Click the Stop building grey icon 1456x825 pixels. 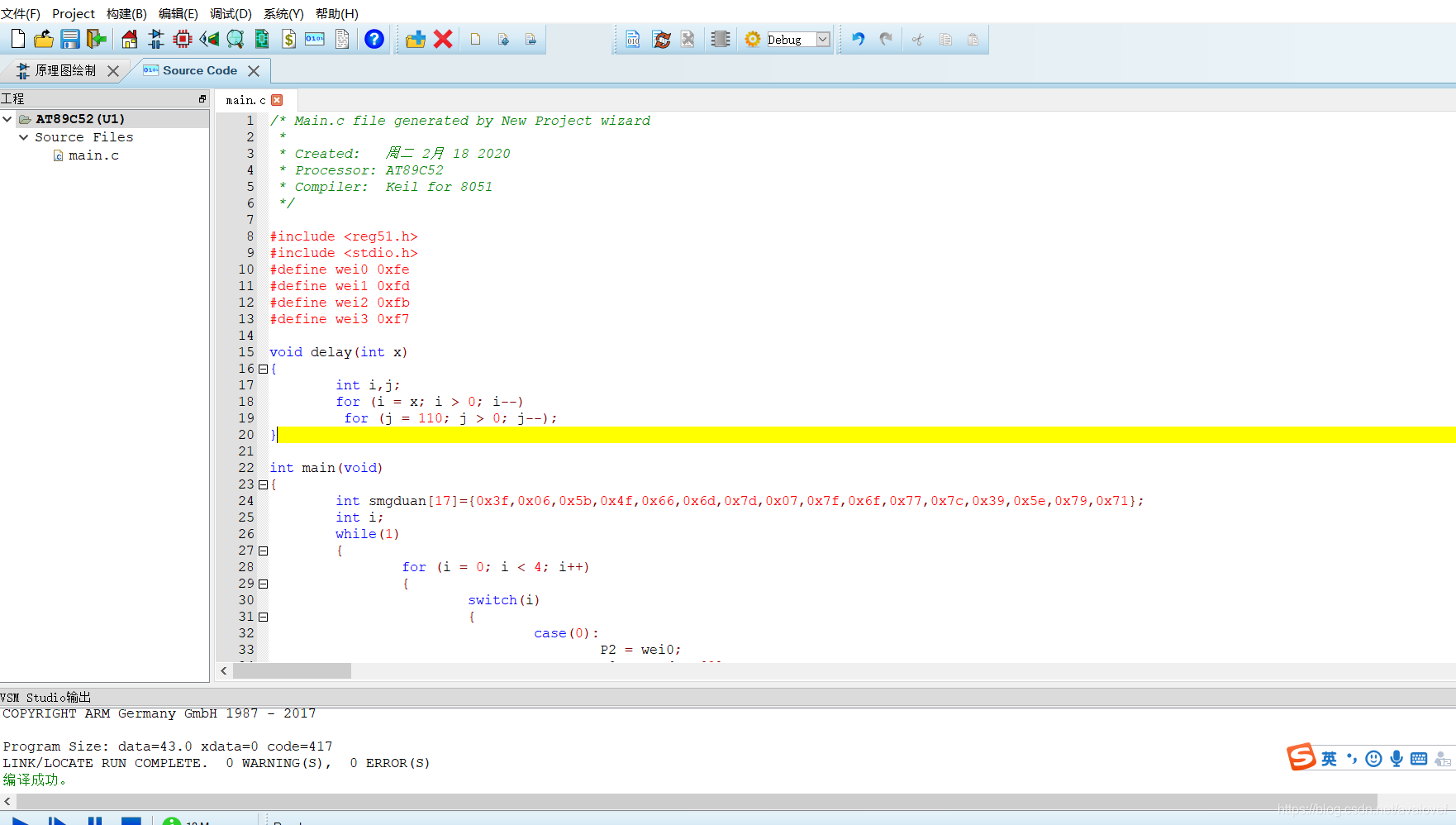tap(688, 39)
